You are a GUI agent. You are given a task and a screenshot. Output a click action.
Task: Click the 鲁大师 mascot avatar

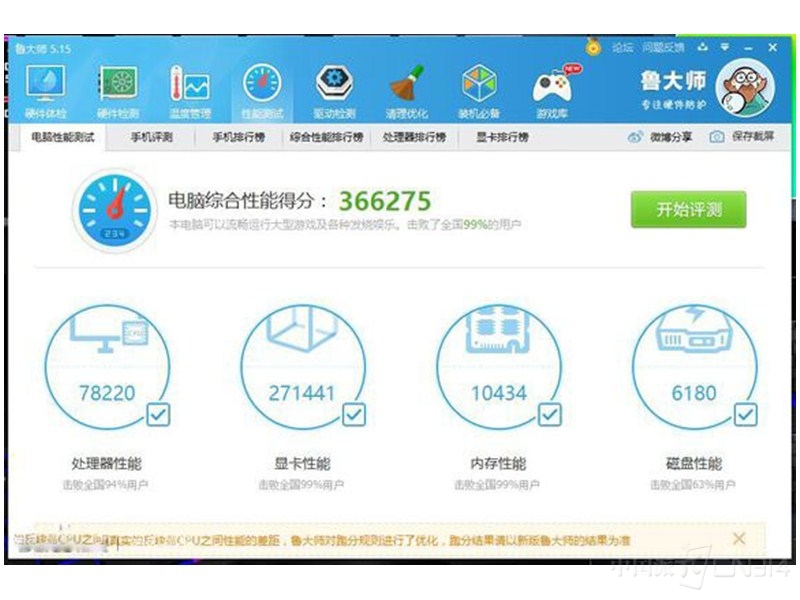click(x=745, y=88)
